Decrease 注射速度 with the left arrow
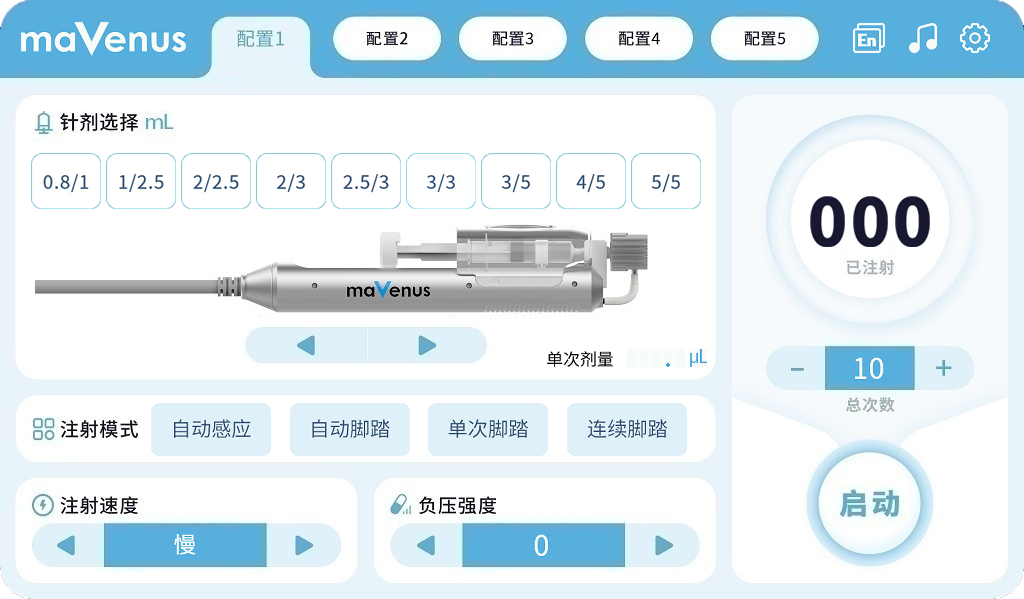This screenshot has width=1024, height=599. point(67,545)
